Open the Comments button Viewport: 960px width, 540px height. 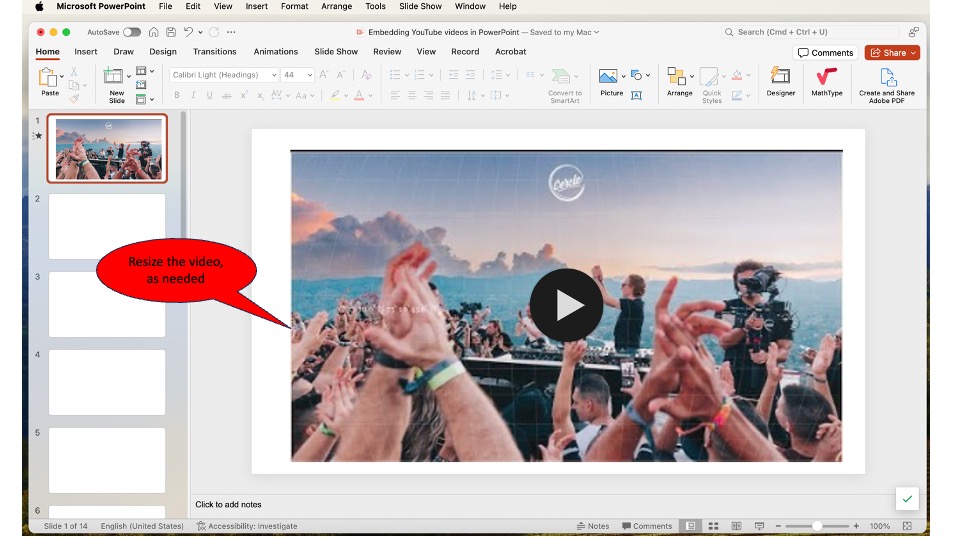click(825, 53)
